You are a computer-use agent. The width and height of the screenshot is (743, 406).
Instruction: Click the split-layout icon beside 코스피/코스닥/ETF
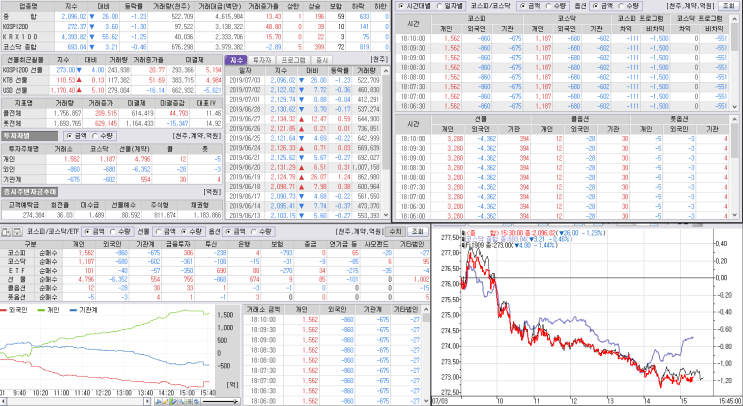tap(6, 232)
